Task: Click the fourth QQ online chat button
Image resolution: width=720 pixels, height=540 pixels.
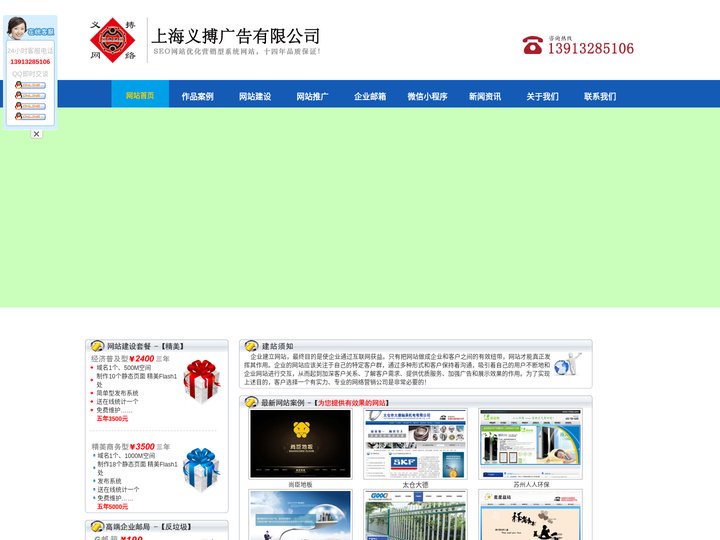Action: pos(30,116)
